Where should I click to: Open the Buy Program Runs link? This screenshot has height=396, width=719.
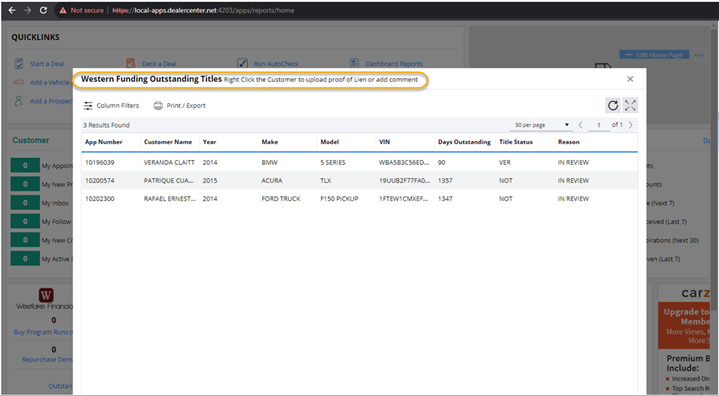pos(43,332)
